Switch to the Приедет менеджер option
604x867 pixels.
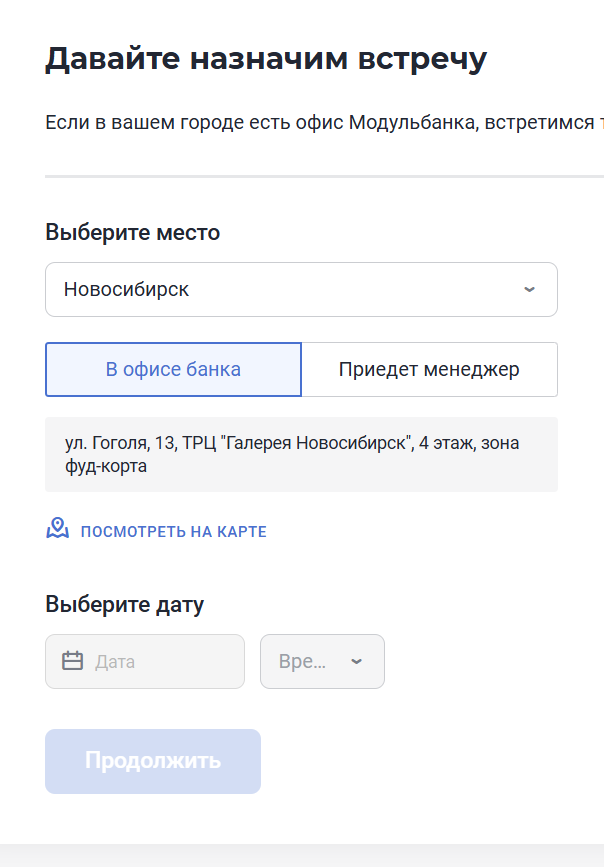[429, 369]
